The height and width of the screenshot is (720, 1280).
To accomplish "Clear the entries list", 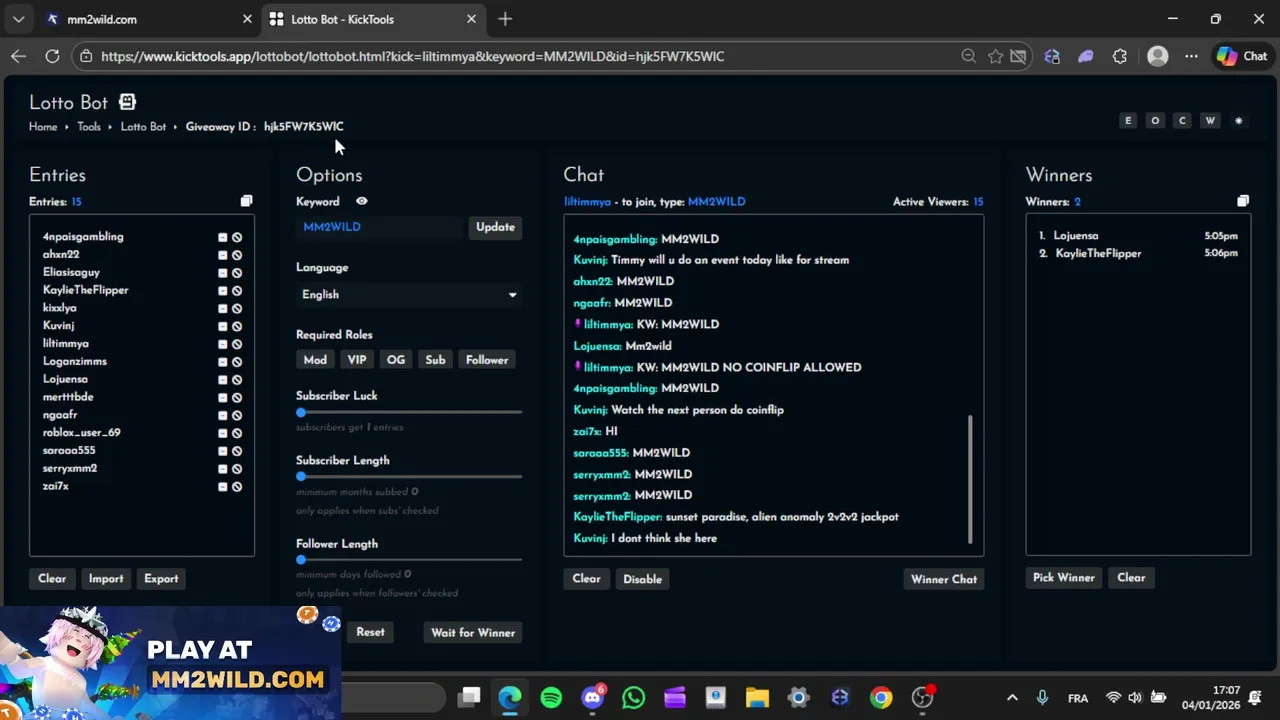I will click(x=52, y=579).
